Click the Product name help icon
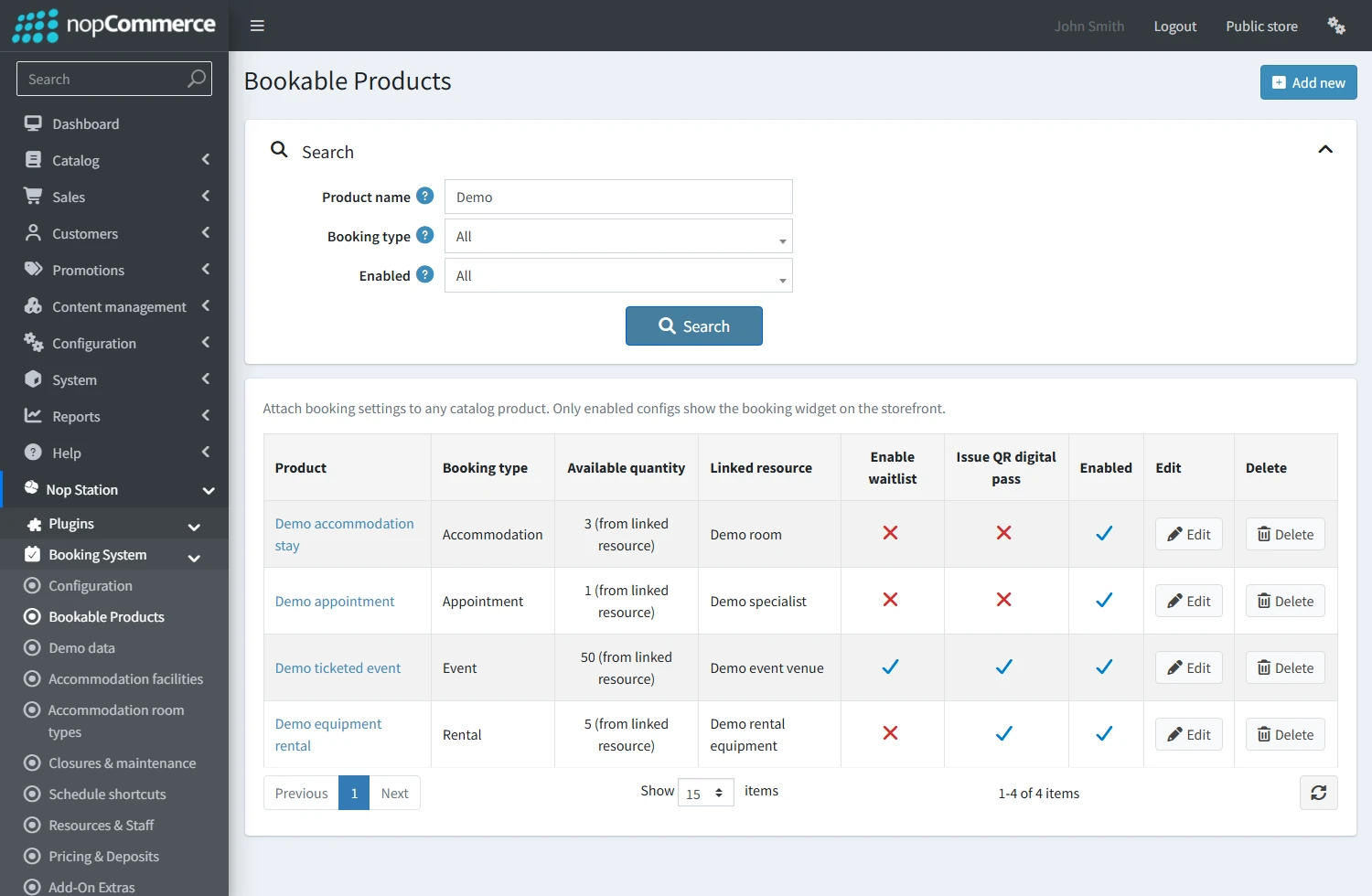1372x896 pixels. [424, 196]
